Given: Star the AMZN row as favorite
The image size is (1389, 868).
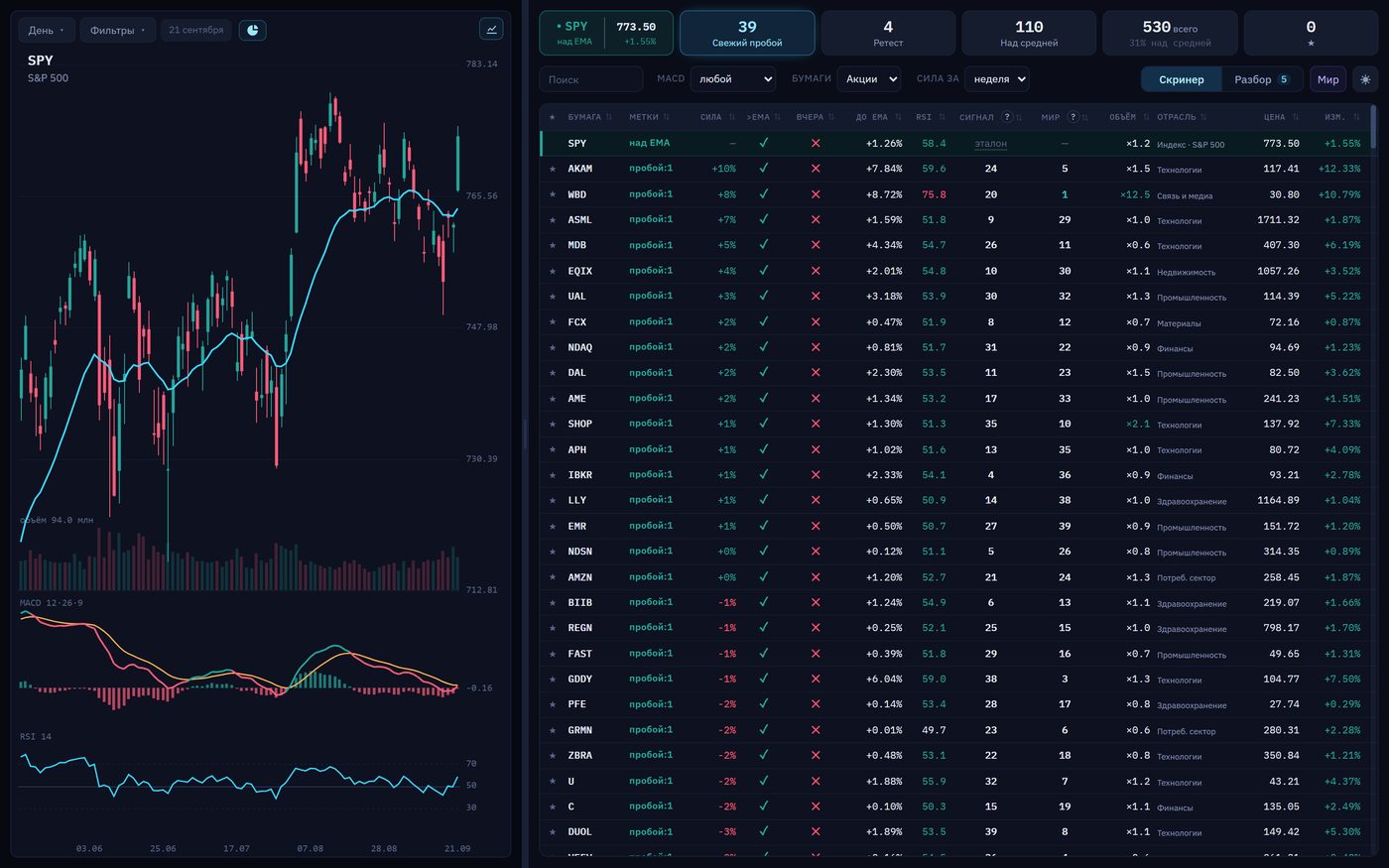Looking at the screenshot, I should 553,577.
